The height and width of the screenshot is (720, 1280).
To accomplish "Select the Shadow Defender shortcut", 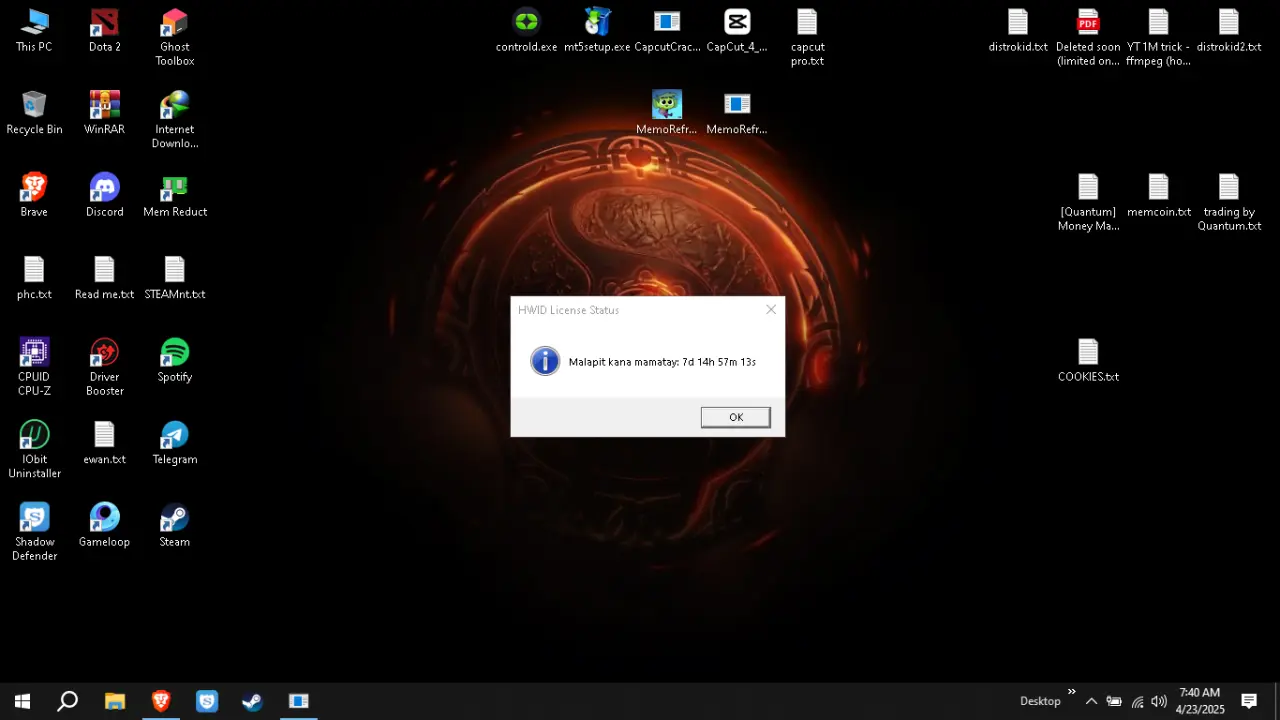I will tap(34, 532).
